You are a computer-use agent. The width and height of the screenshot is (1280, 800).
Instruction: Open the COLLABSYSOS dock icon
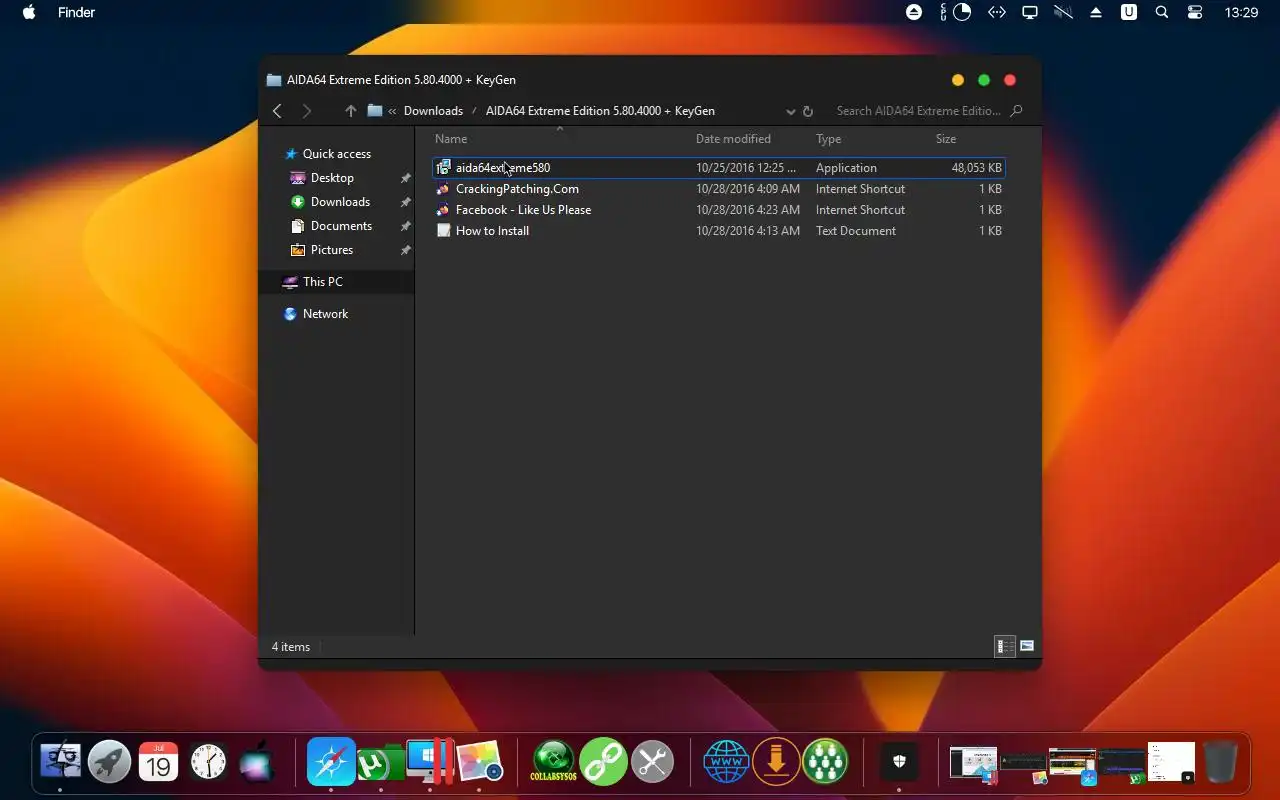(x=553, y=763)
